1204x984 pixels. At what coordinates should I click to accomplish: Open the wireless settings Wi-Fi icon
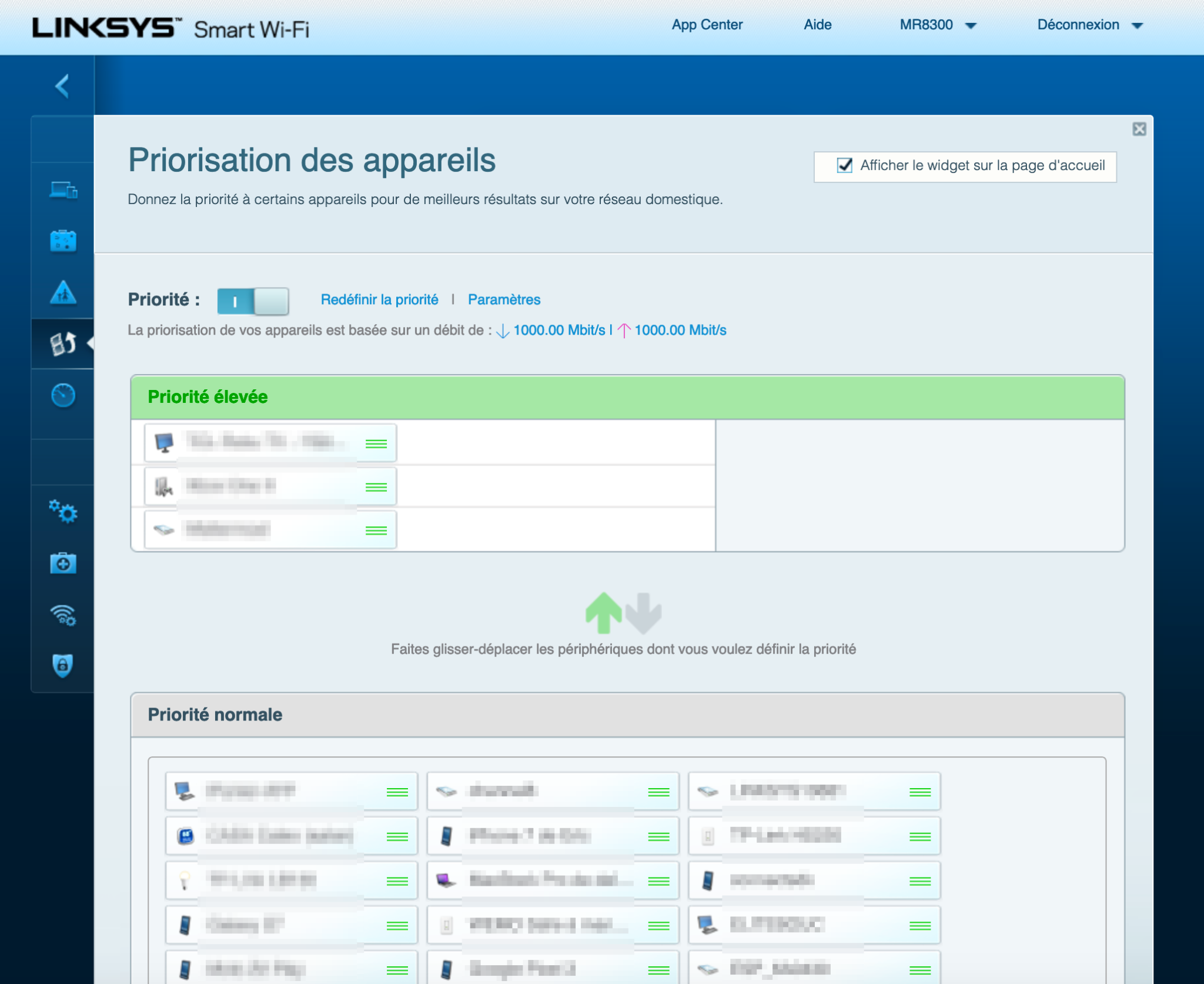pyautogui.click(x=63, y=615)
